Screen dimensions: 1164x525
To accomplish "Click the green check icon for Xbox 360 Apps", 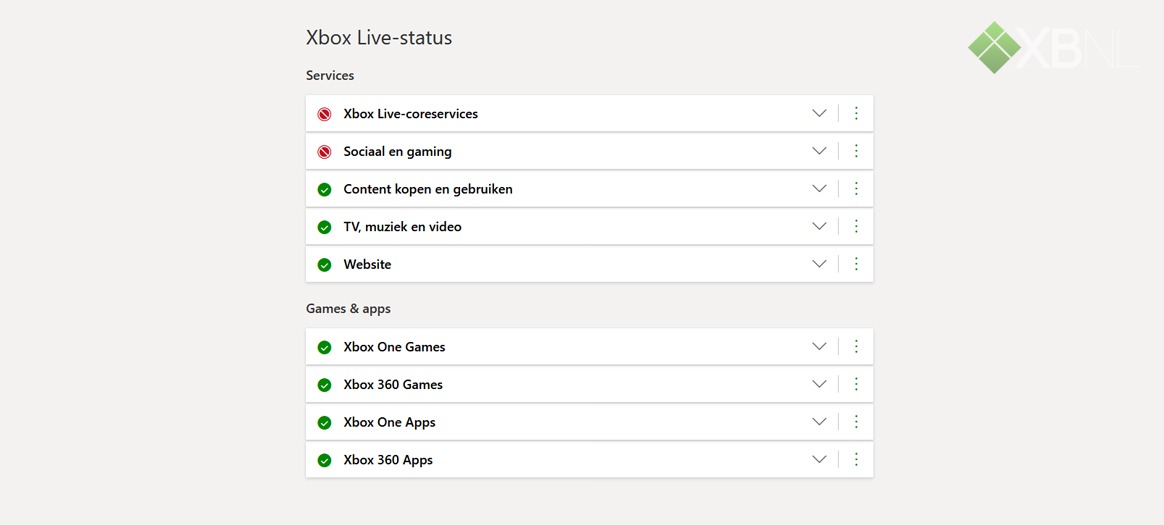I will 324,460.
